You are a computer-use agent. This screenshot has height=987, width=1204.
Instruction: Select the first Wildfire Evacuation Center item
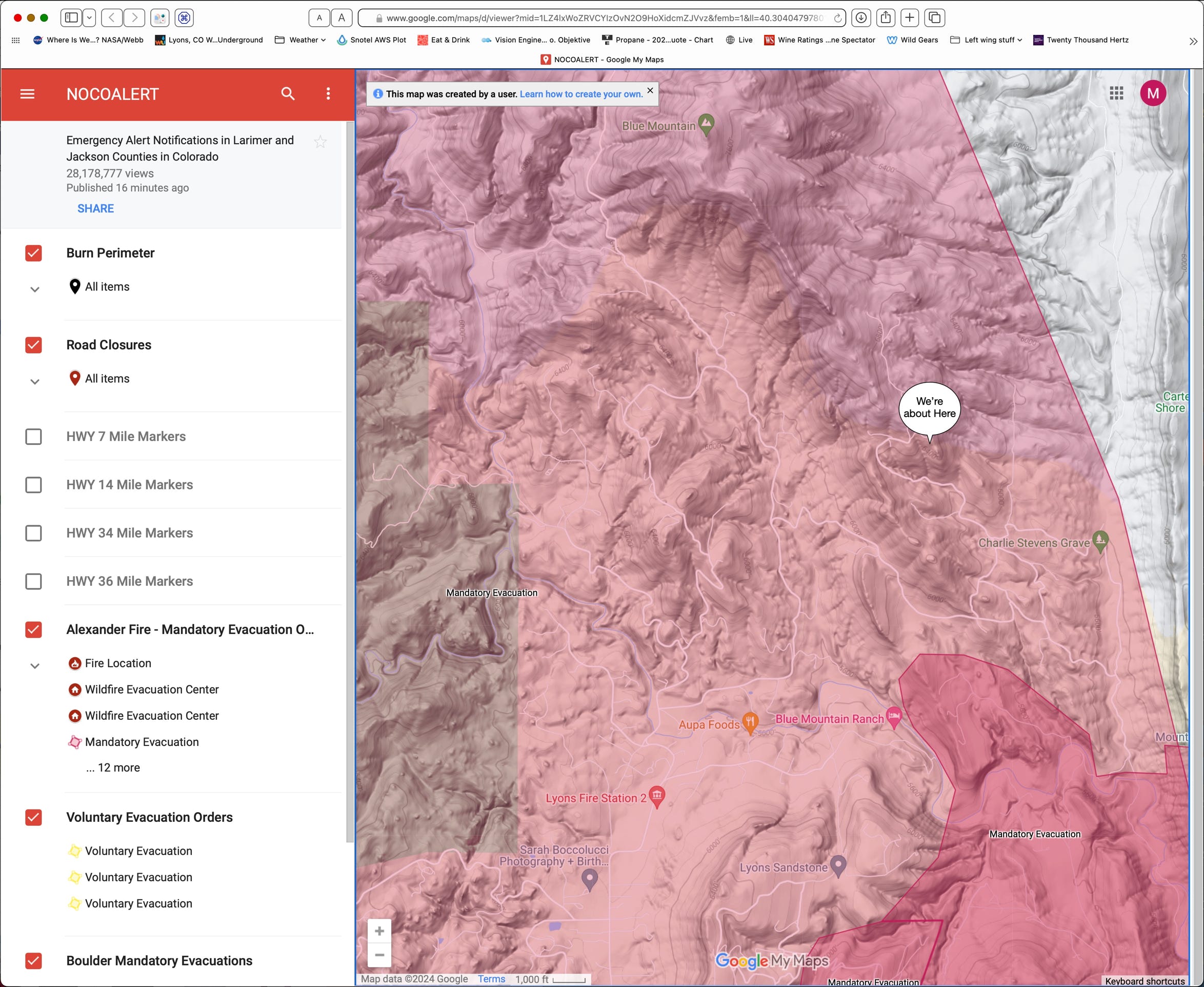pos(143,689)
